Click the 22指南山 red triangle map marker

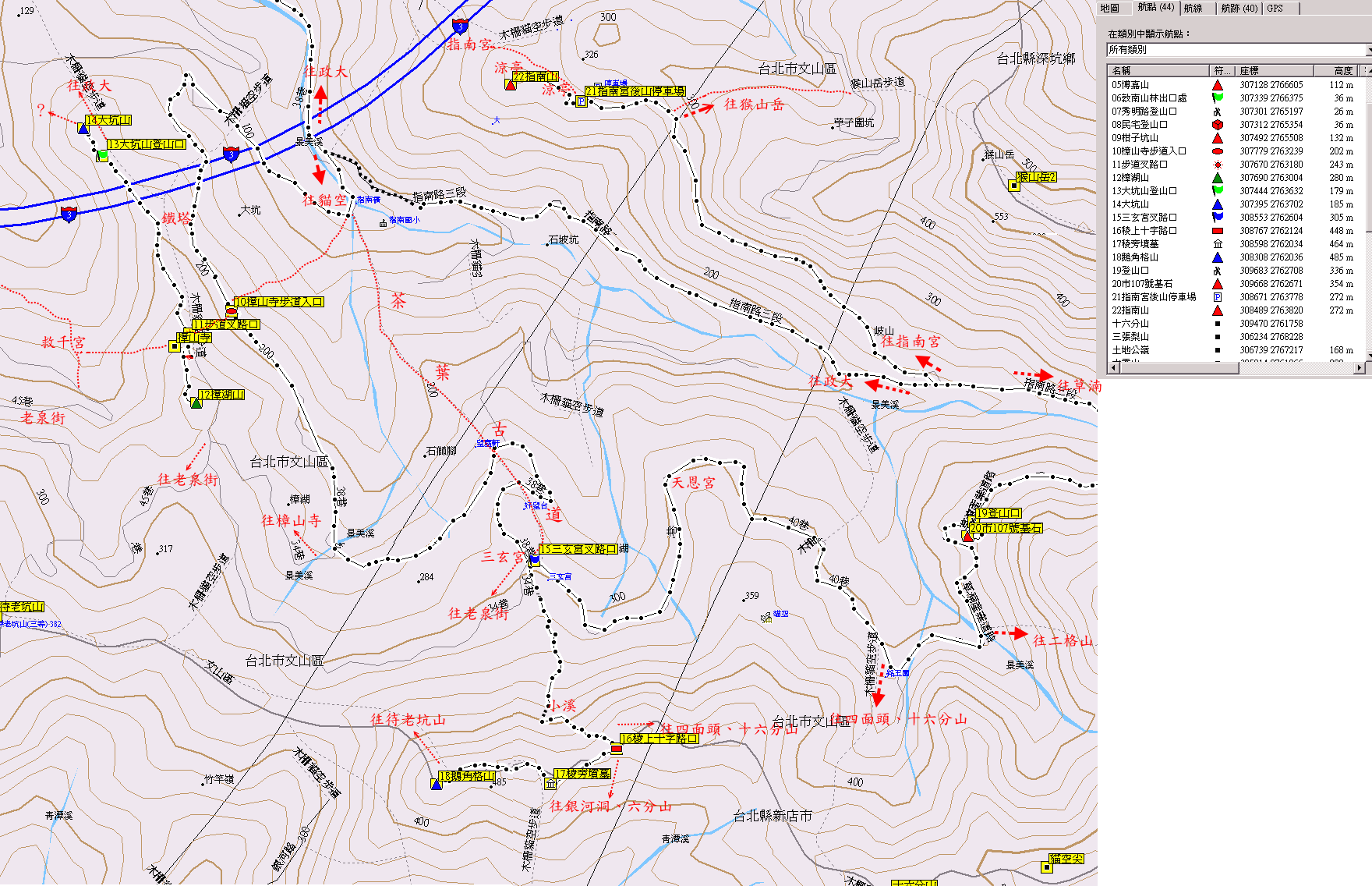point(511,84)
